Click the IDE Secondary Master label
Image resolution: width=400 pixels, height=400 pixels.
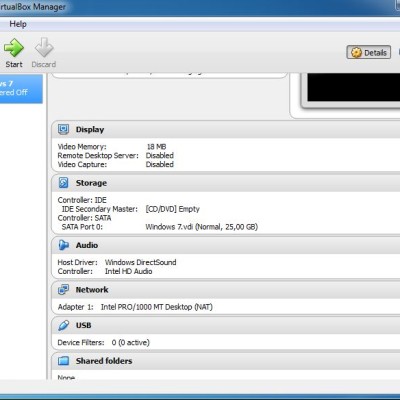99,209
